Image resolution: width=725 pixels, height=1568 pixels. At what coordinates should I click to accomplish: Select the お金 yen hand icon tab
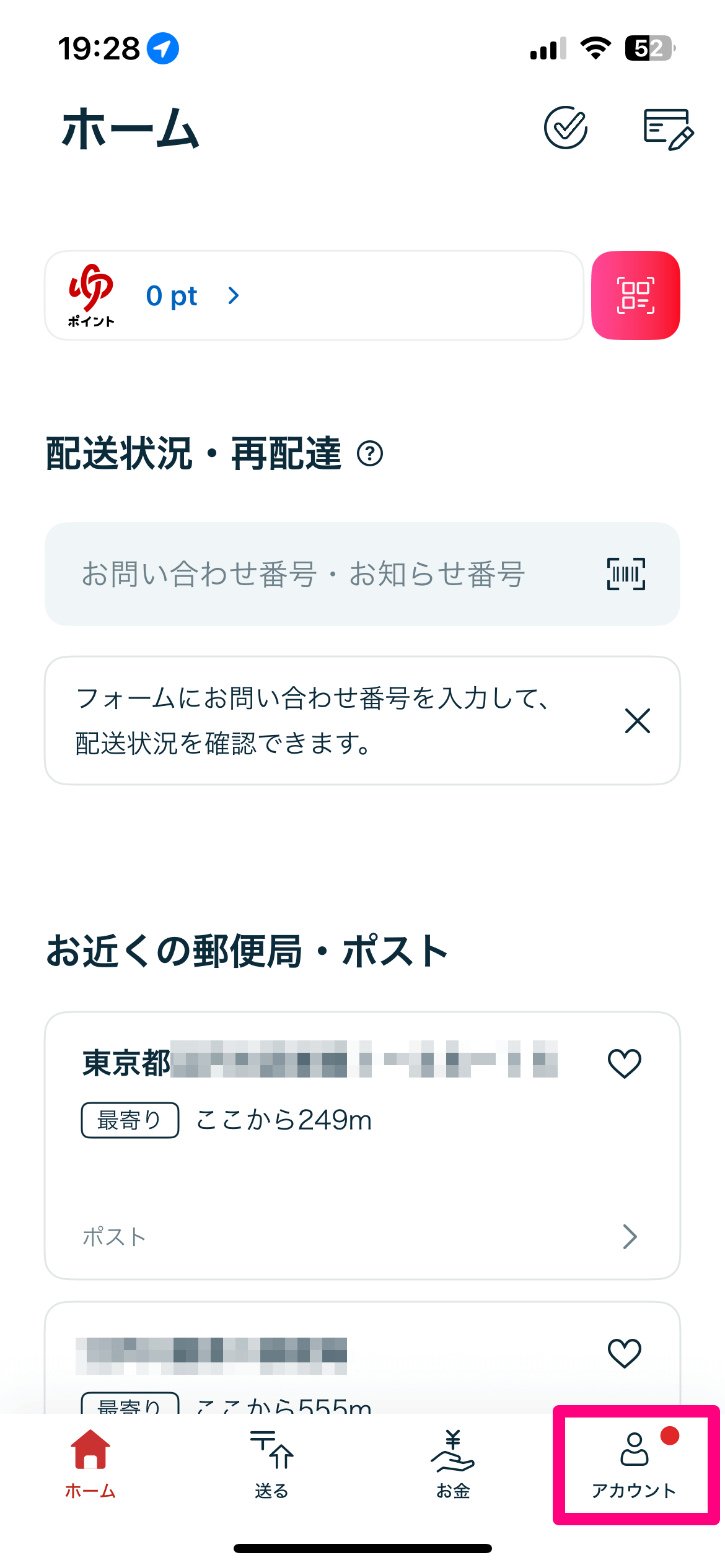(x=453, y=1464)
